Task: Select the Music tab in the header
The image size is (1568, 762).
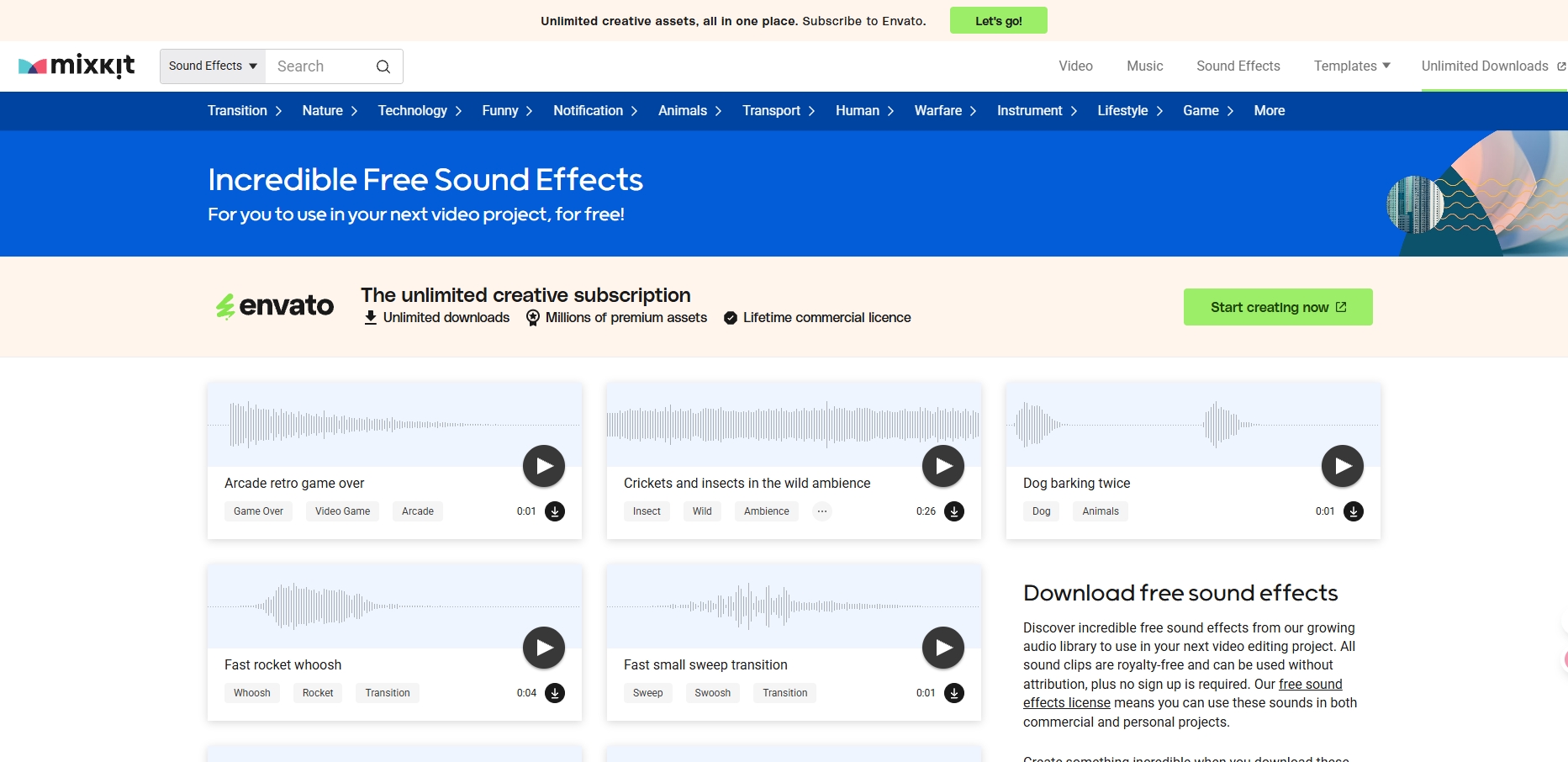Action: [x=1144, y=66]
